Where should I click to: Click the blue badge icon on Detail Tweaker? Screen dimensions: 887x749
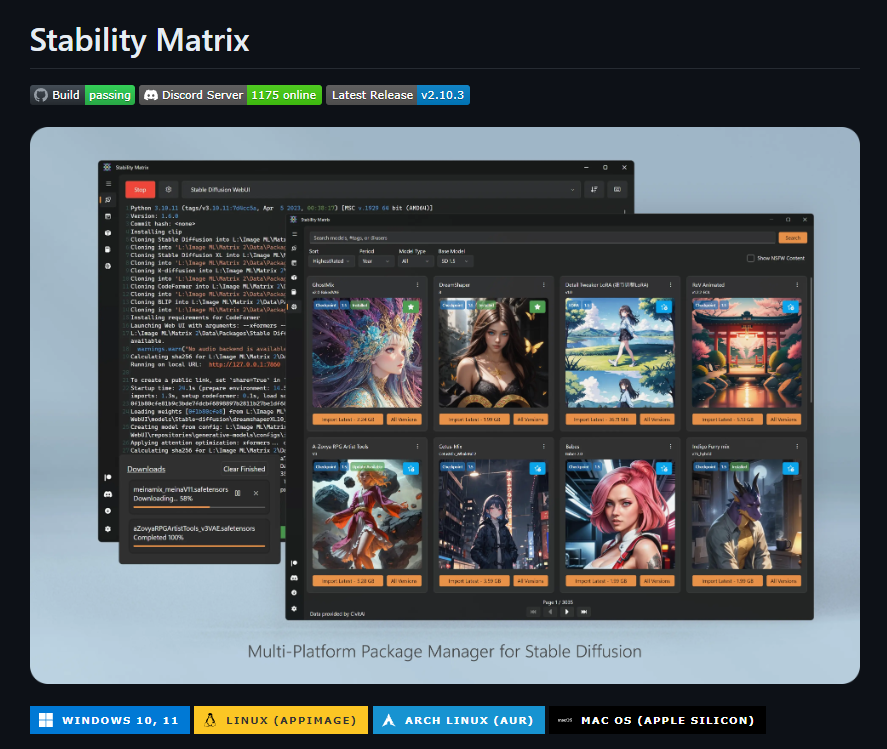664,307
